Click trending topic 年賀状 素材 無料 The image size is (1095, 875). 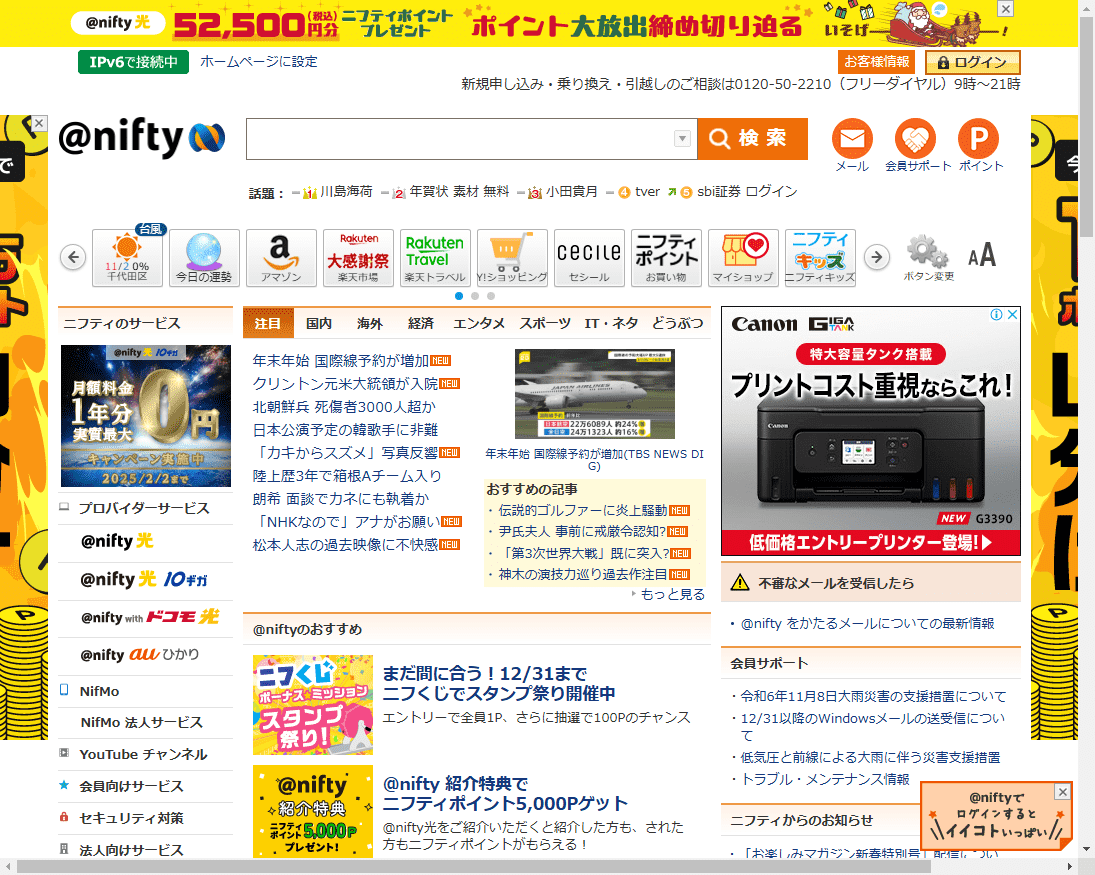pos(459,191)
